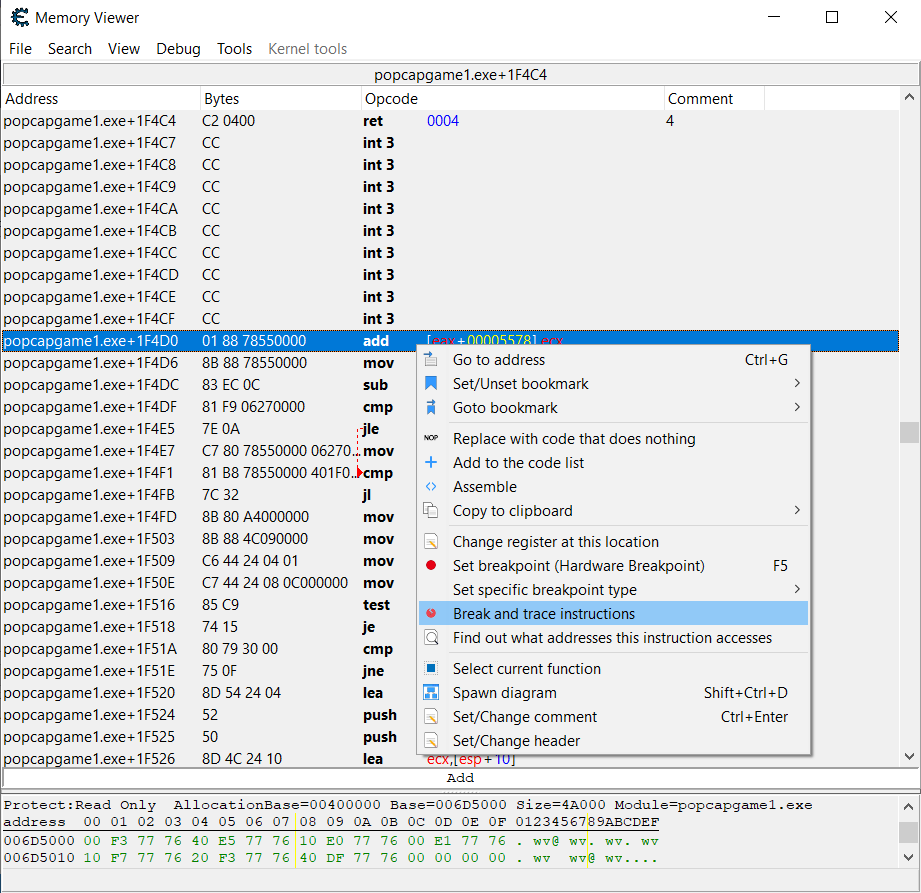Choose Set/Change comment entry
This screenshot has height=893, width=921.
[613, 717]
